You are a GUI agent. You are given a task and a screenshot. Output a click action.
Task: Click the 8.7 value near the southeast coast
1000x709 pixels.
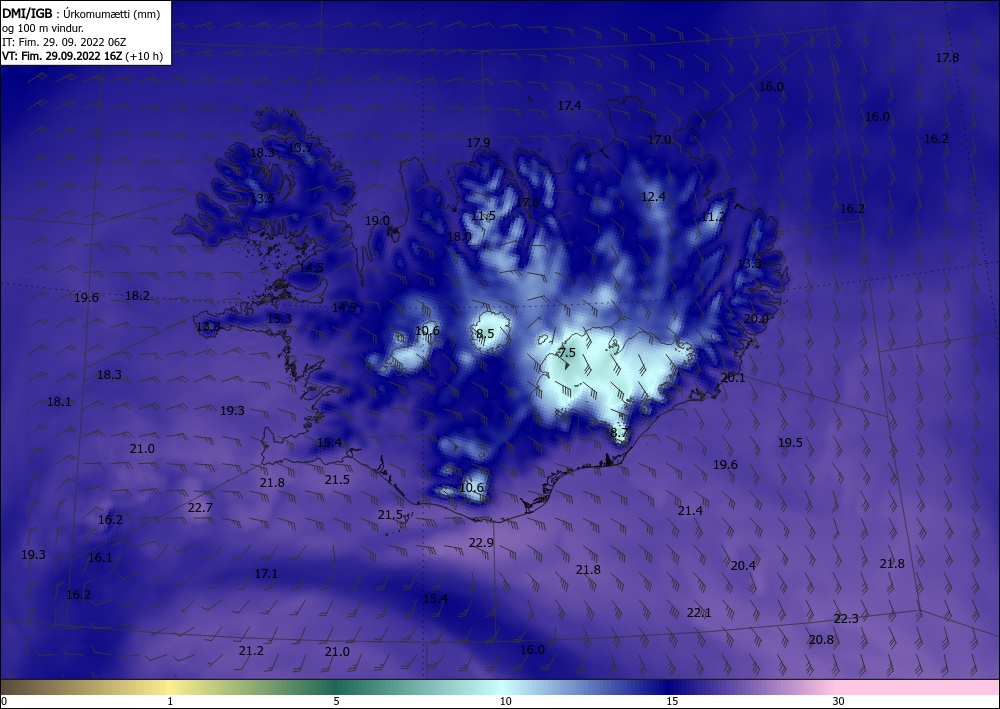tap(619, 433)
